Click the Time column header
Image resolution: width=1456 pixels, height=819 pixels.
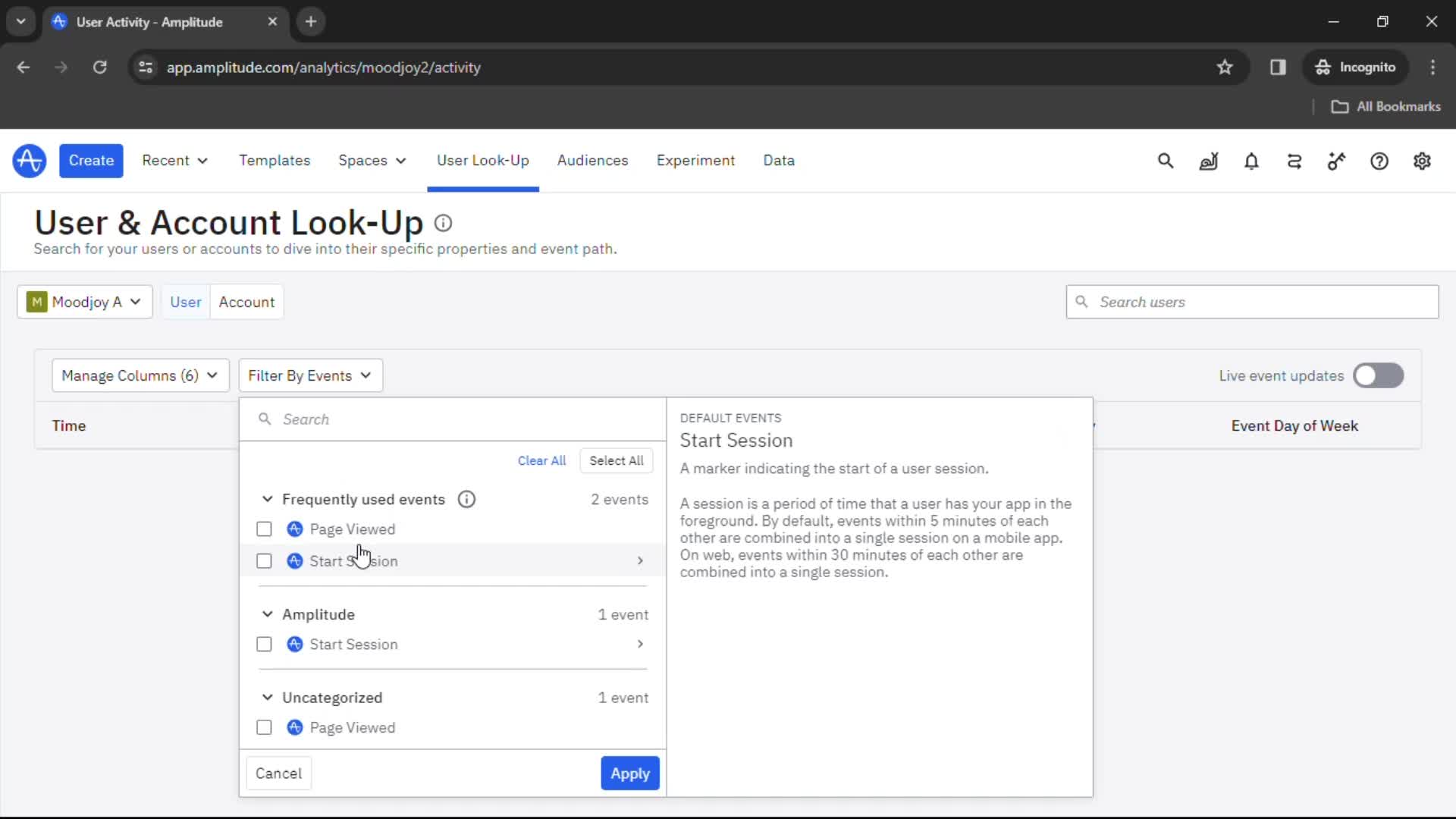coord(69,426)
